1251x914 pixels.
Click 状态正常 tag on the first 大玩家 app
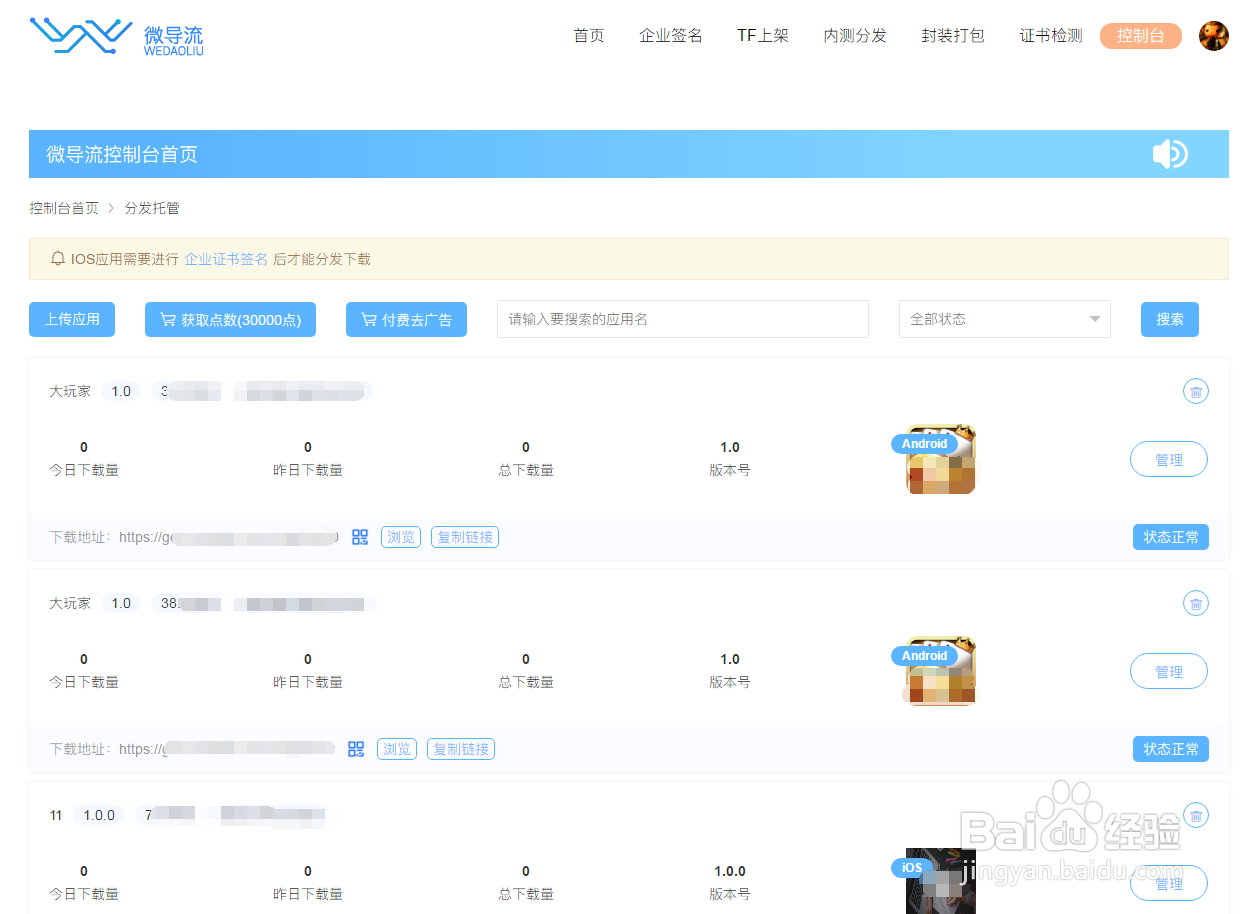point(1171,537)
